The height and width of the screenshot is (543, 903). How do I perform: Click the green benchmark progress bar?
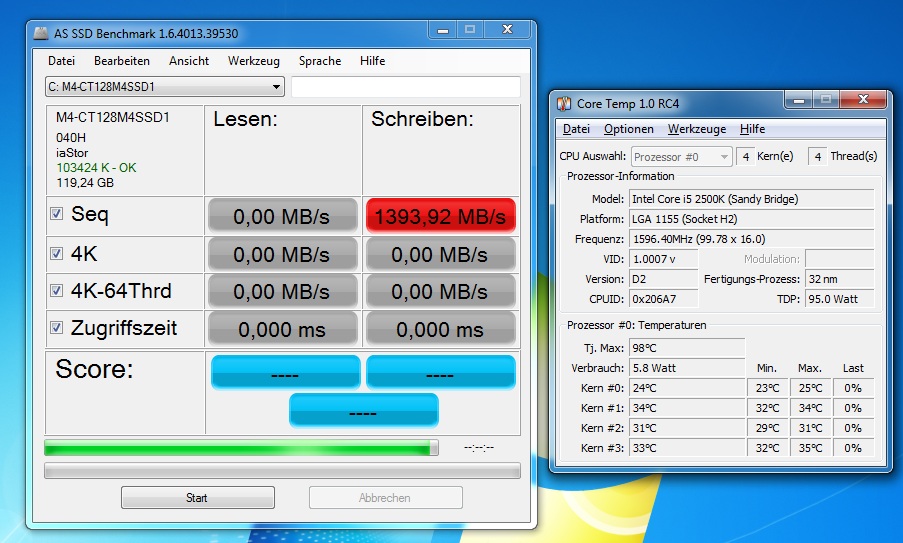(241, 448)
